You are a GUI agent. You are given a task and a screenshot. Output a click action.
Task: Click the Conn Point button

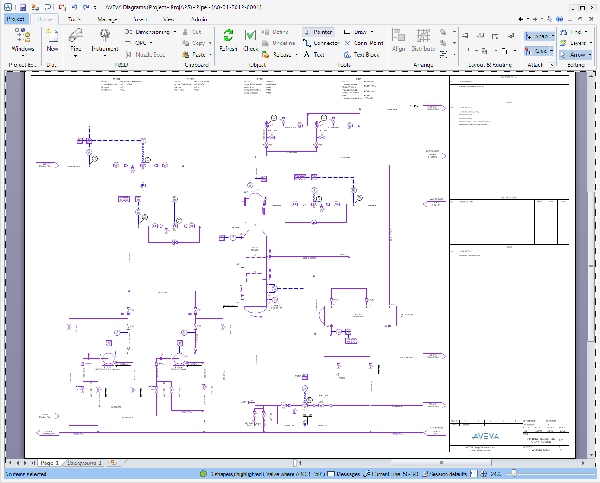pos(361,43)
